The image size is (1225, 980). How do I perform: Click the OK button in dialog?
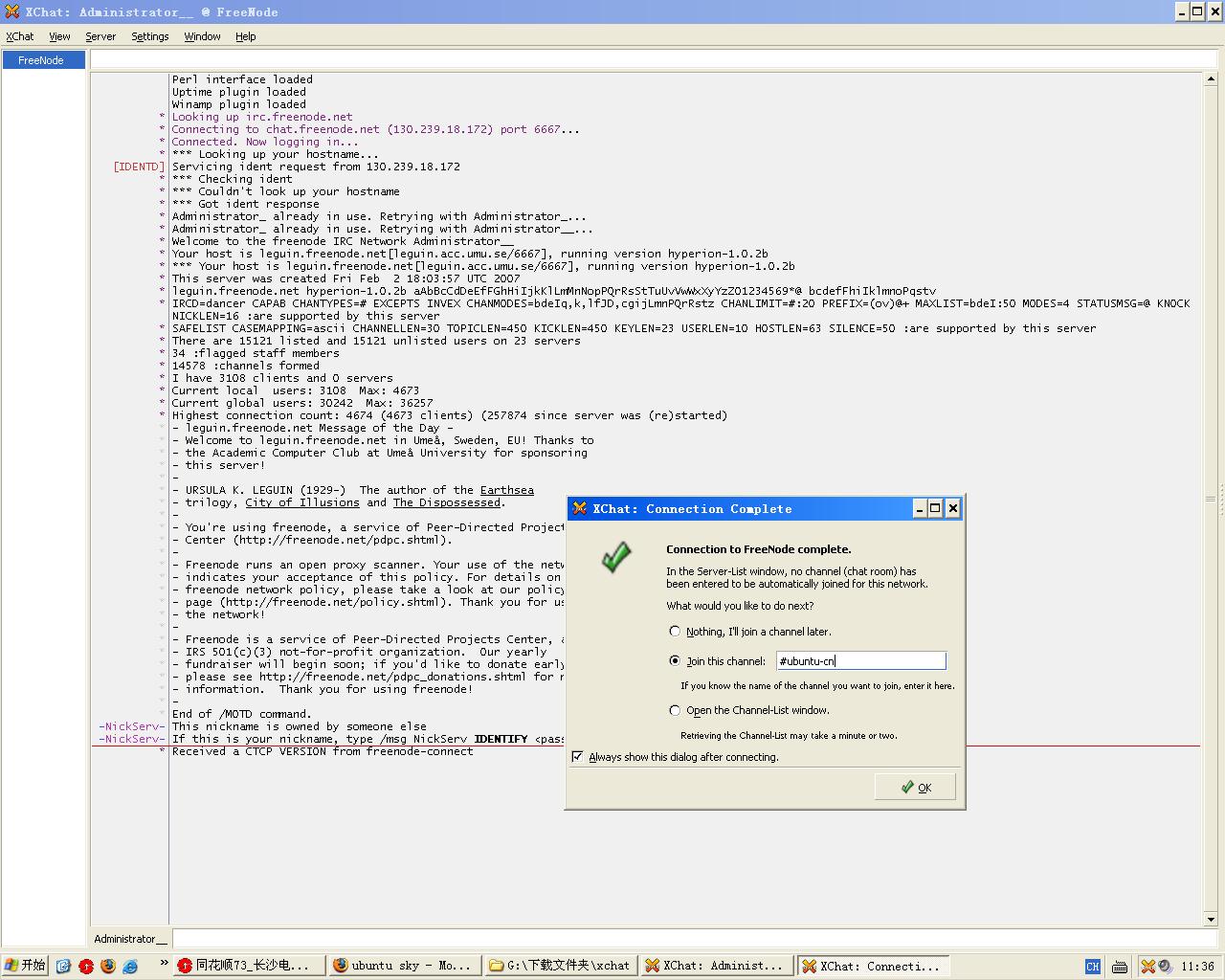915,788
